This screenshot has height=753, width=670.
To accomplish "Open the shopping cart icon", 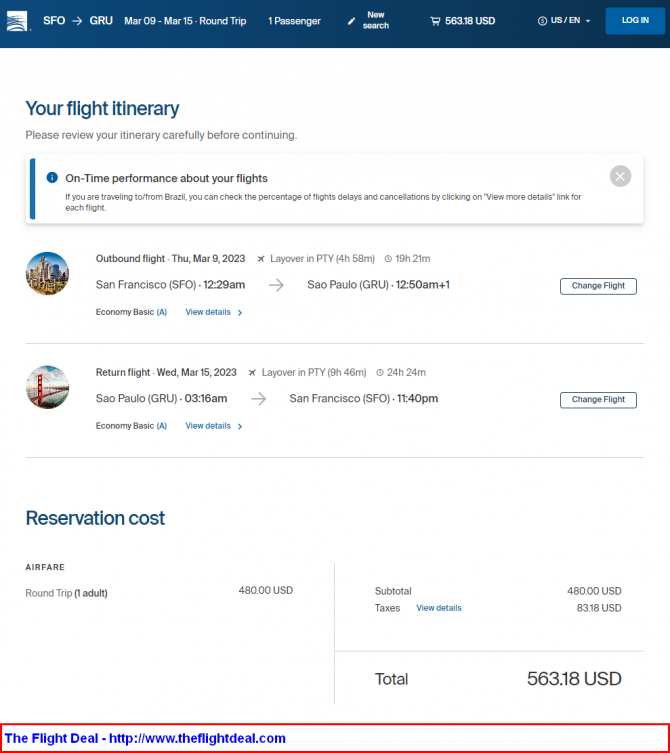I will 435,20.
